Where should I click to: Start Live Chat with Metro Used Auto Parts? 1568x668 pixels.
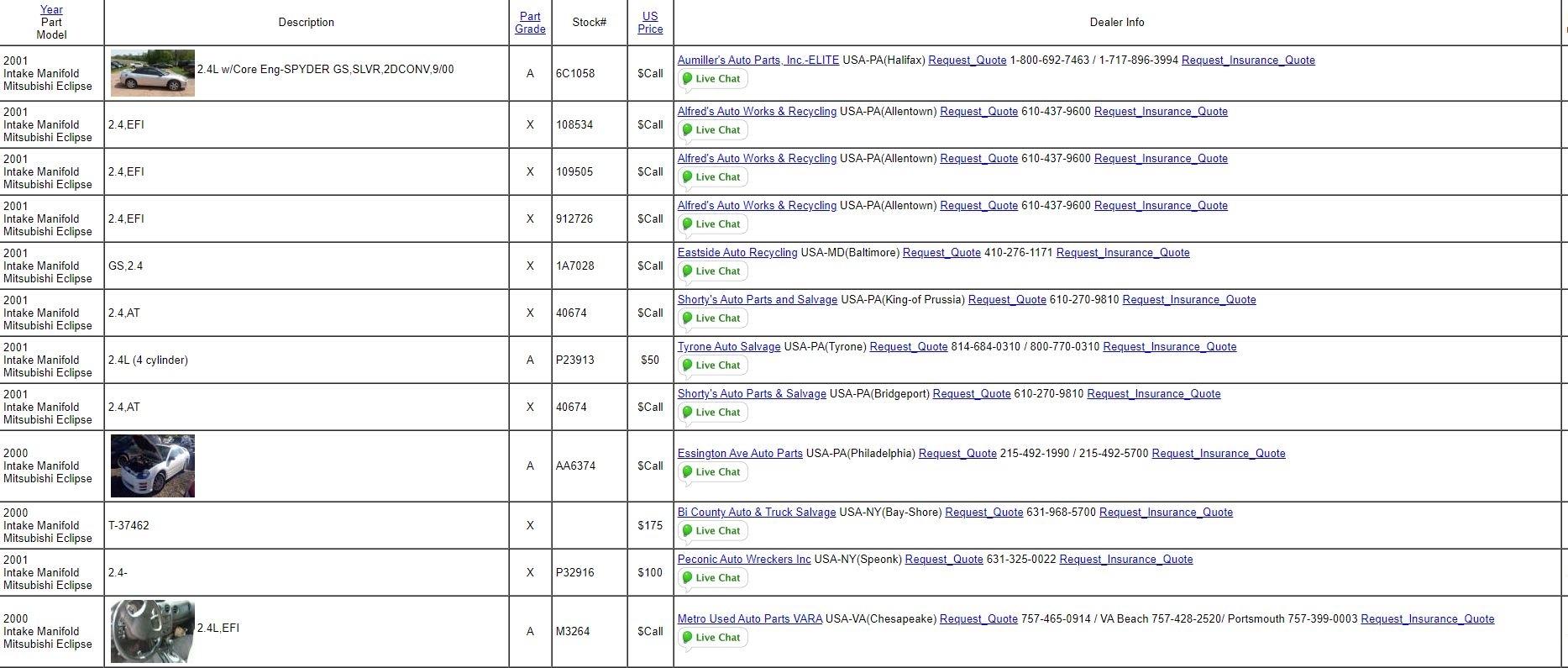(x=712, y=638)
